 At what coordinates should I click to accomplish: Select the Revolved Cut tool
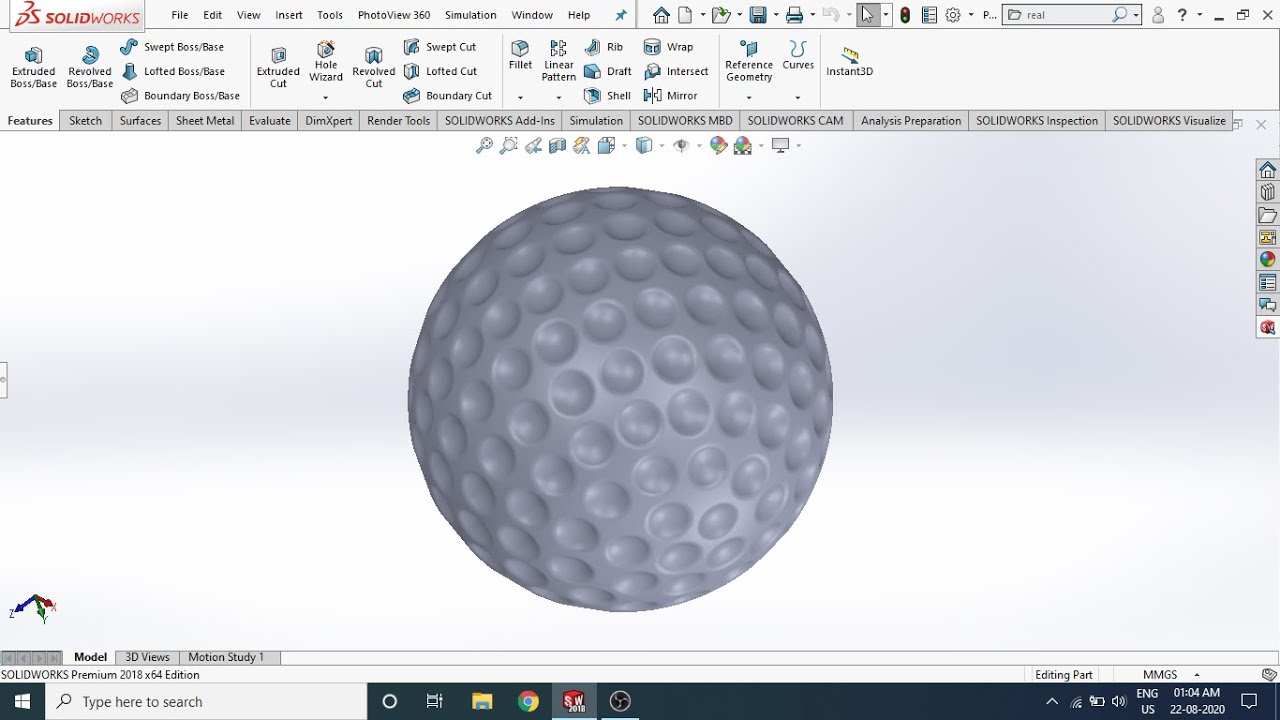coord(374,67)
